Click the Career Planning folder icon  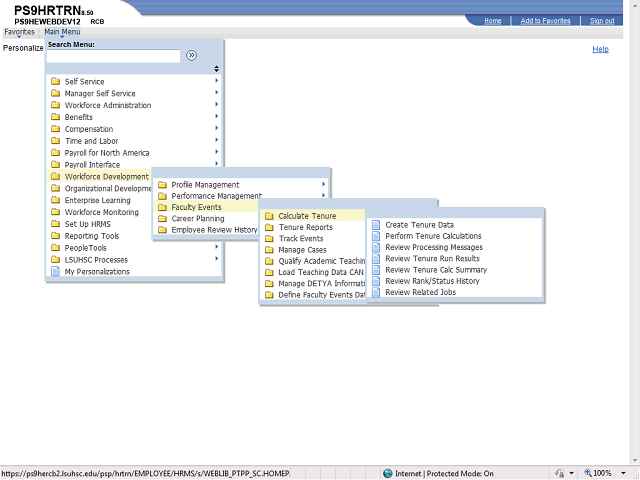point(162,218)
